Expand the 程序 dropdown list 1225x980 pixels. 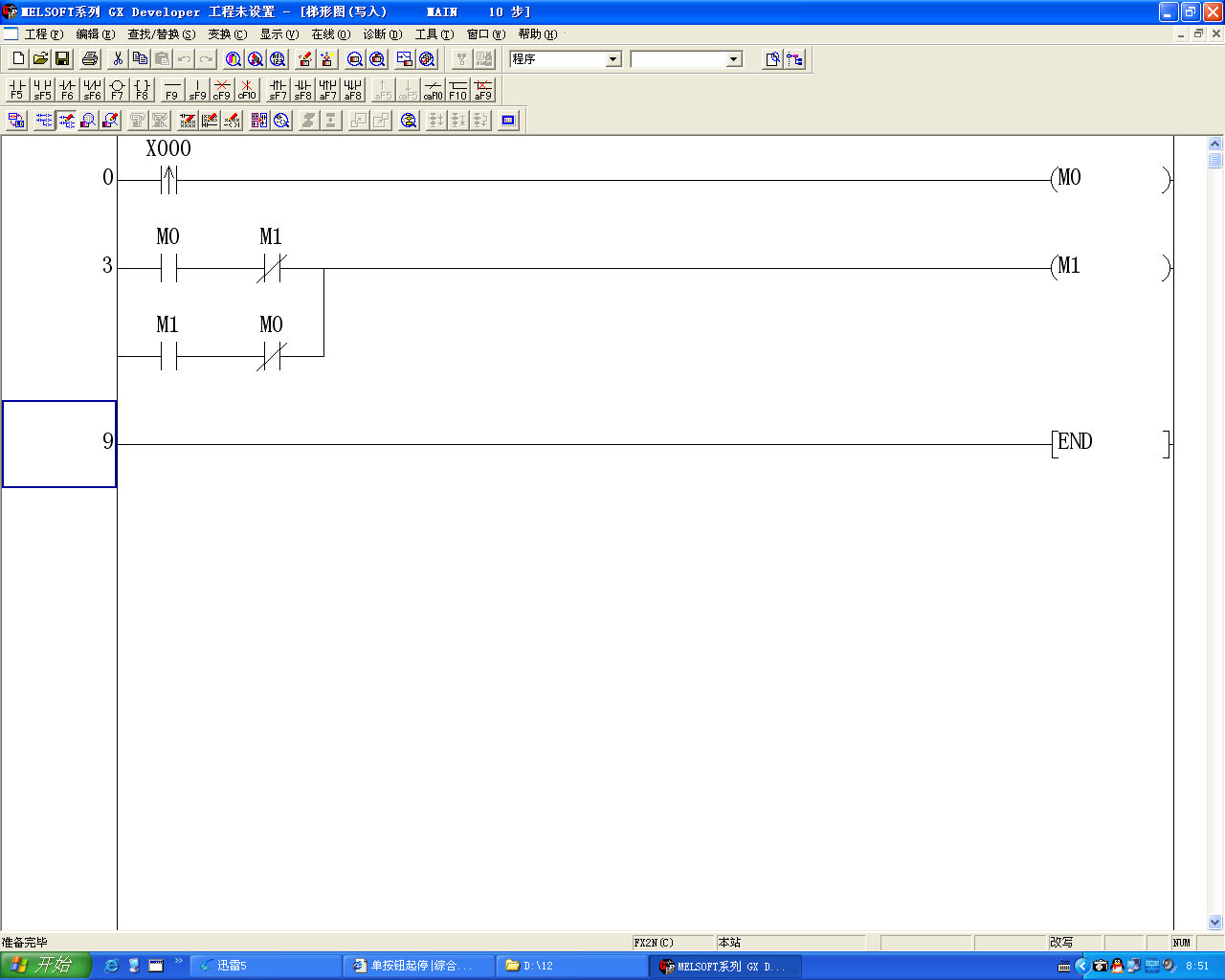click(x=613, y=59)
